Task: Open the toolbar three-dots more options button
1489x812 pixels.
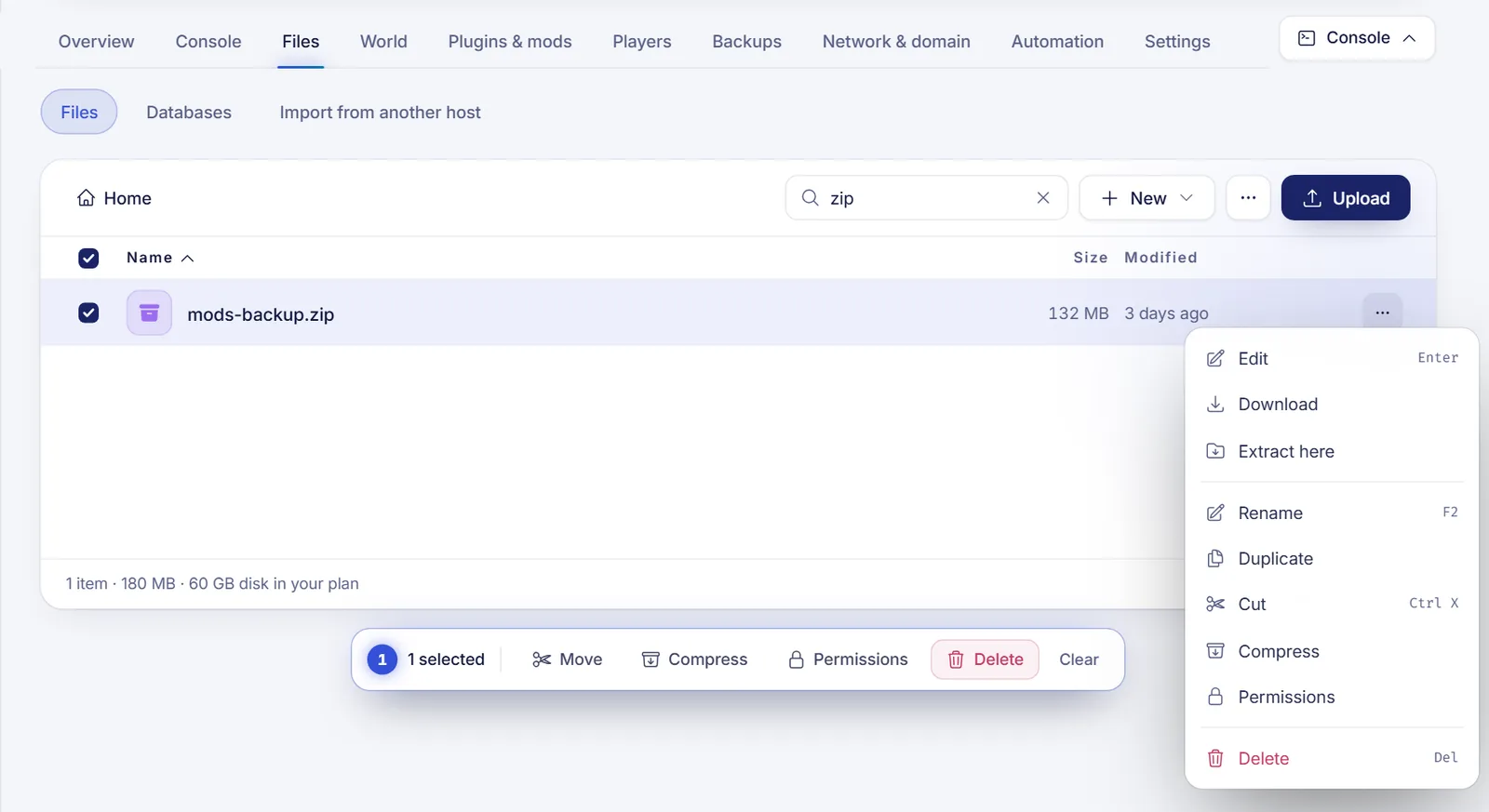Action: coord(1248,198)
